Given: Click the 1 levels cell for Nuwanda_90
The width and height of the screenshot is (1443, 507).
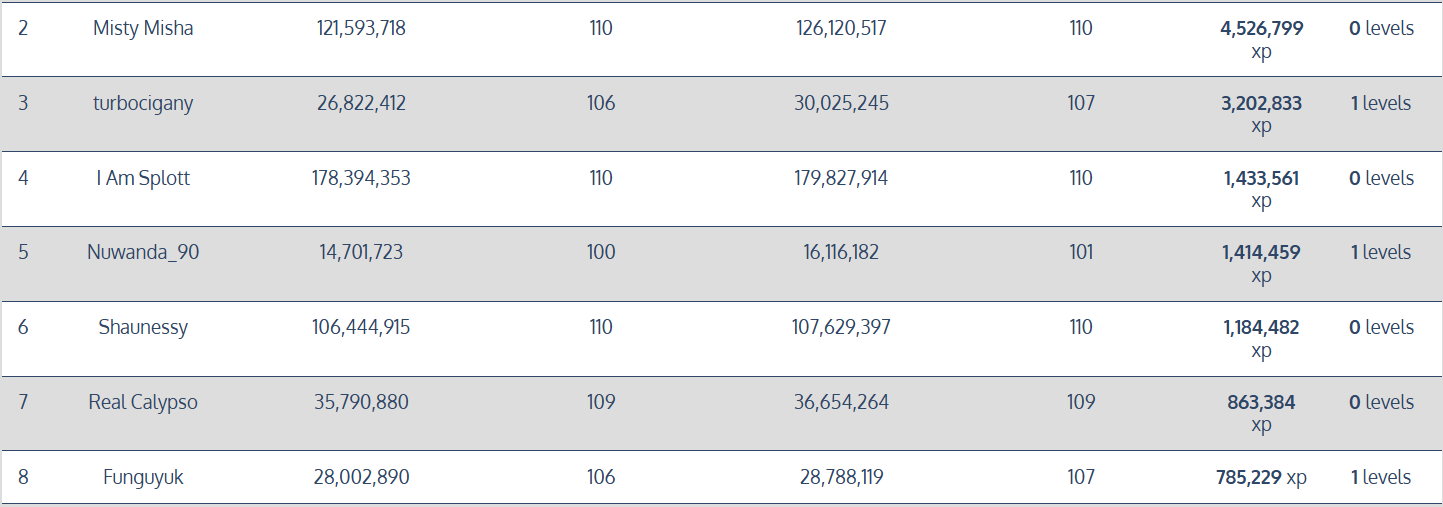Looking at the screenshot, I should coord(1381,252).
